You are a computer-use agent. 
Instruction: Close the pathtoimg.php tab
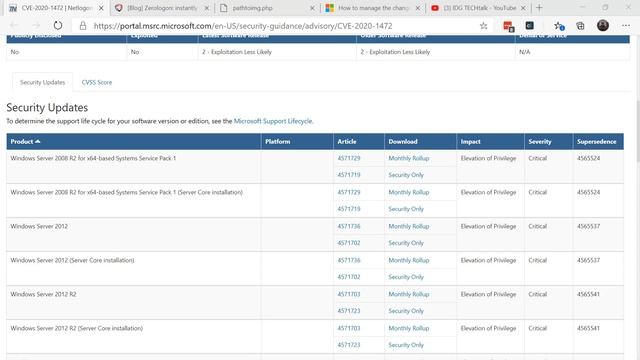312,8
